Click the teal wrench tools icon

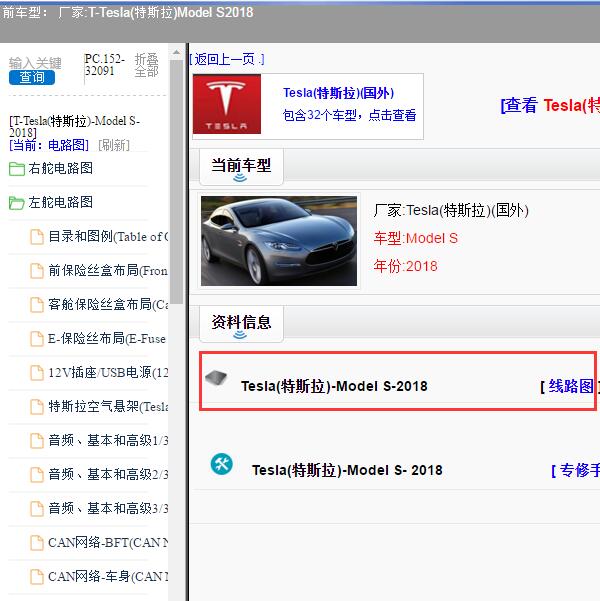(222, 464)
